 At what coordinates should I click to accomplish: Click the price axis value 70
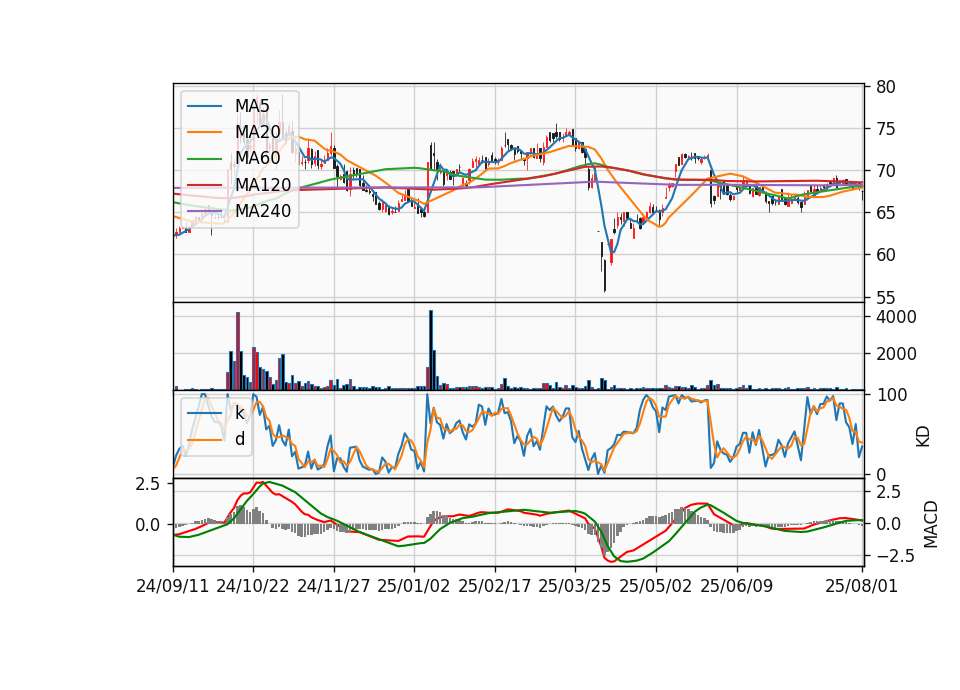[x=885, y=171]
